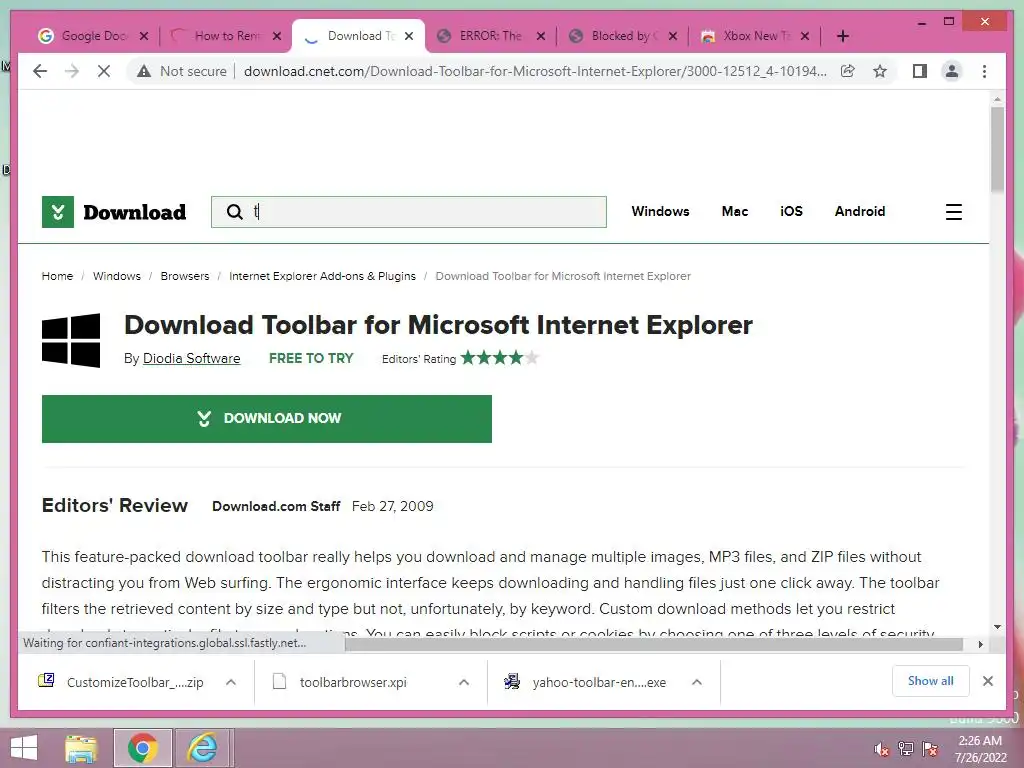This screenshot has height=768, width=1024.
Task: Click the Not secure warning icon
Action: [x=144, y=71]
